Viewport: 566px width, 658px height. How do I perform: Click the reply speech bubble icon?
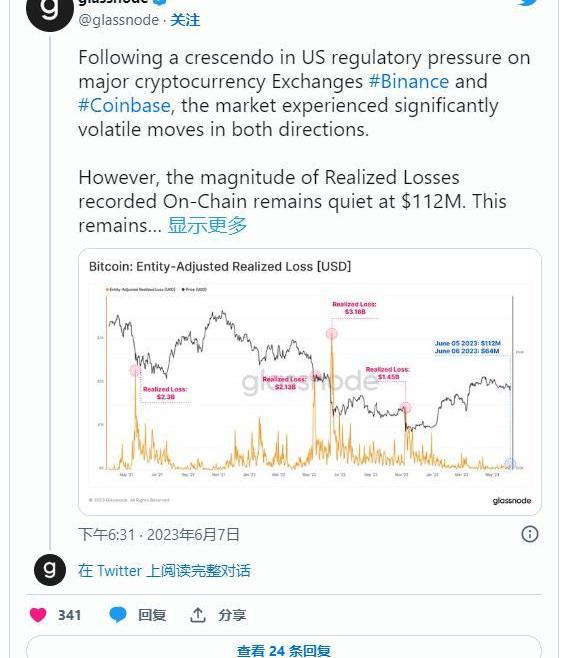[x=118, y=615]
